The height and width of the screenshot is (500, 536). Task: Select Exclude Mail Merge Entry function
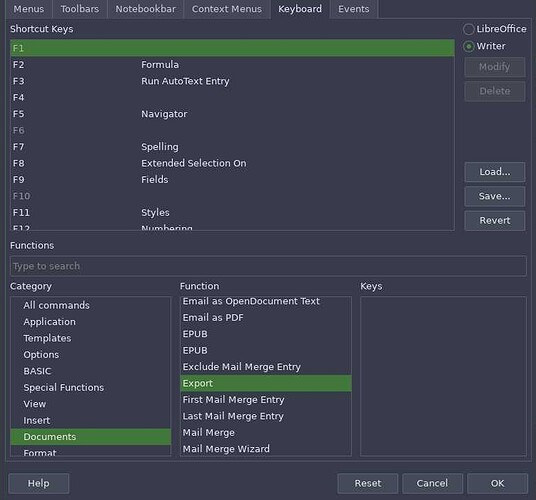coord(266,367)
